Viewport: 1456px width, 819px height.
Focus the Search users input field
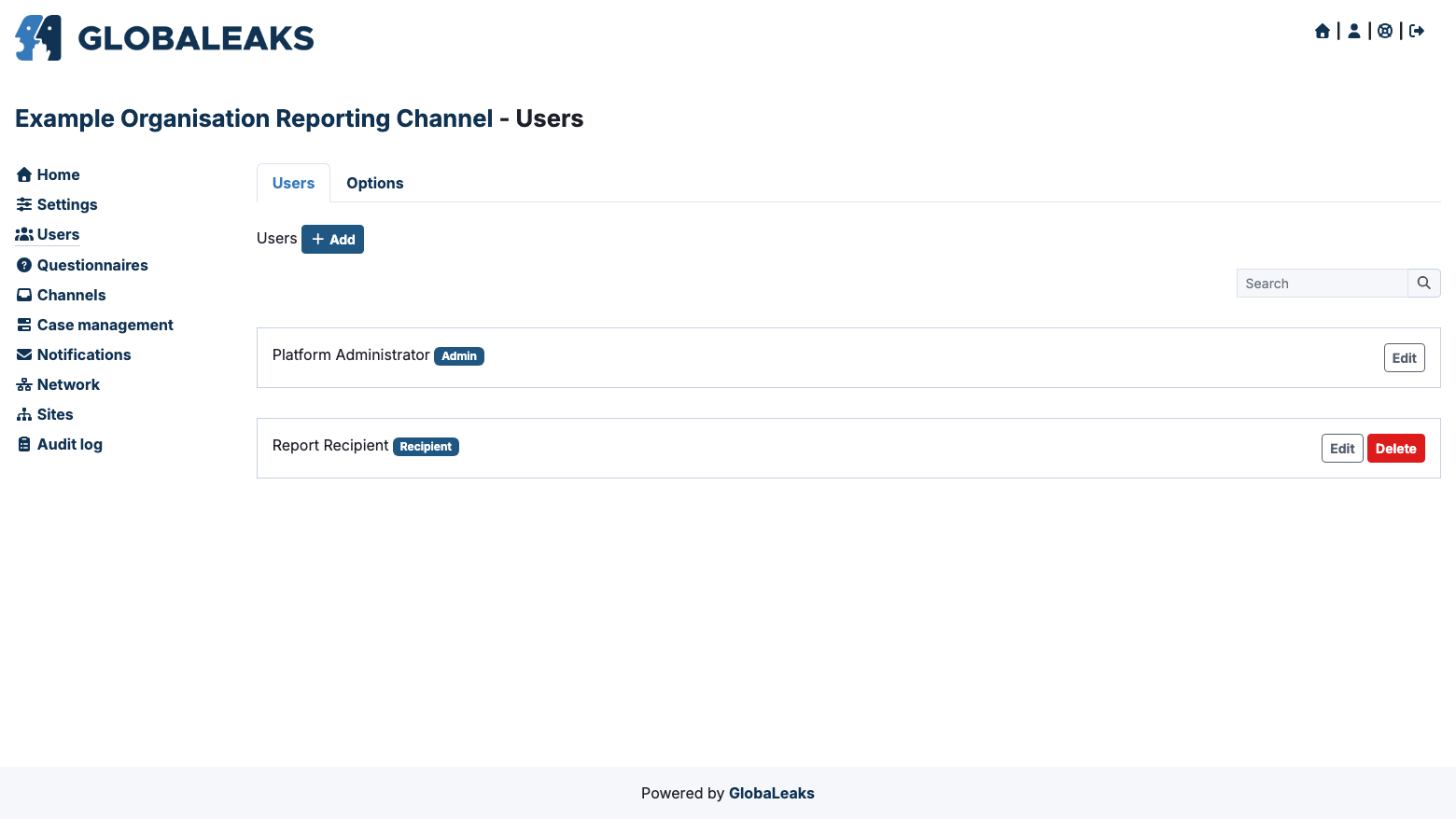pyautogui.click(x=1322, y=283)
